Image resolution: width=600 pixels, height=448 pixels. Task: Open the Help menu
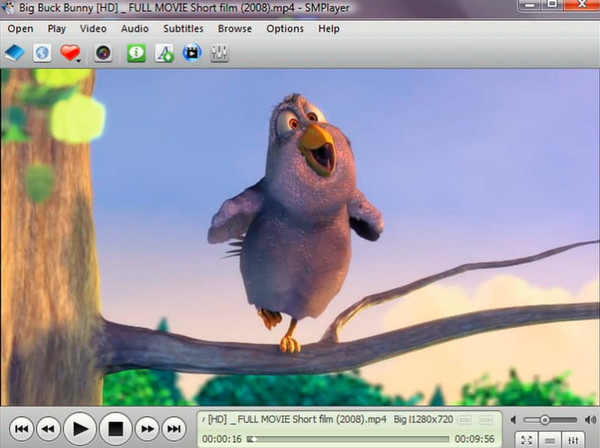(x=329, y=29)
